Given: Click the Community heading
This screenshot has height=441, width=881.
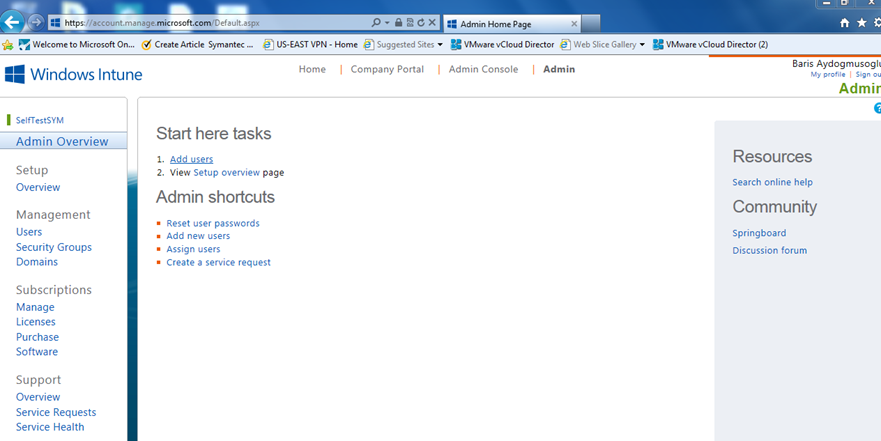Looking at the screenshot, I should point(774,207).
